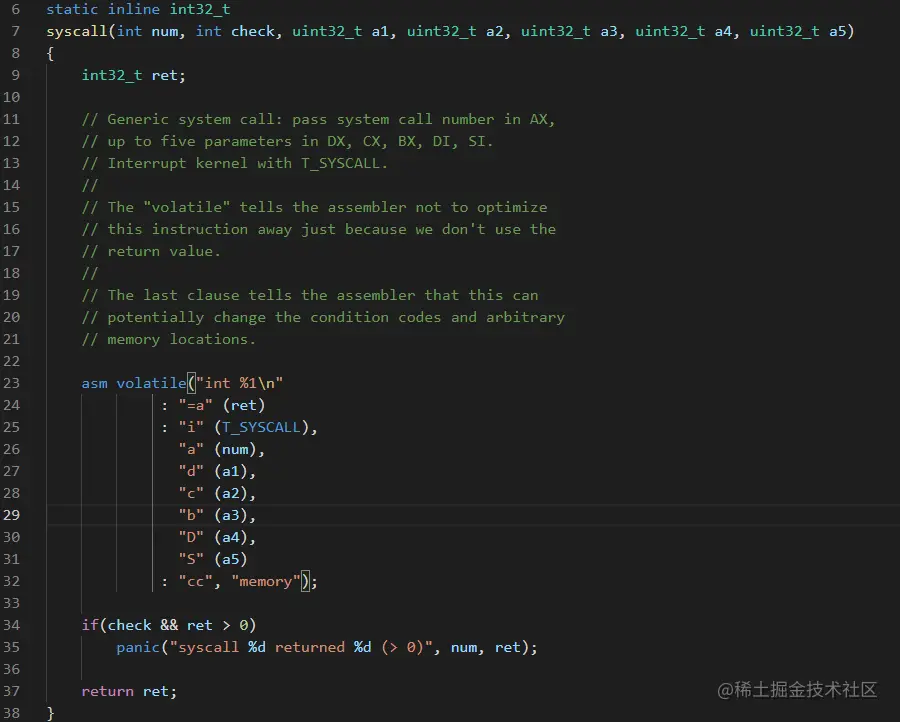This screenshot has width=900, height=722.
Task: Click line number 34 in the gutter
Action: tap(11, 625)
